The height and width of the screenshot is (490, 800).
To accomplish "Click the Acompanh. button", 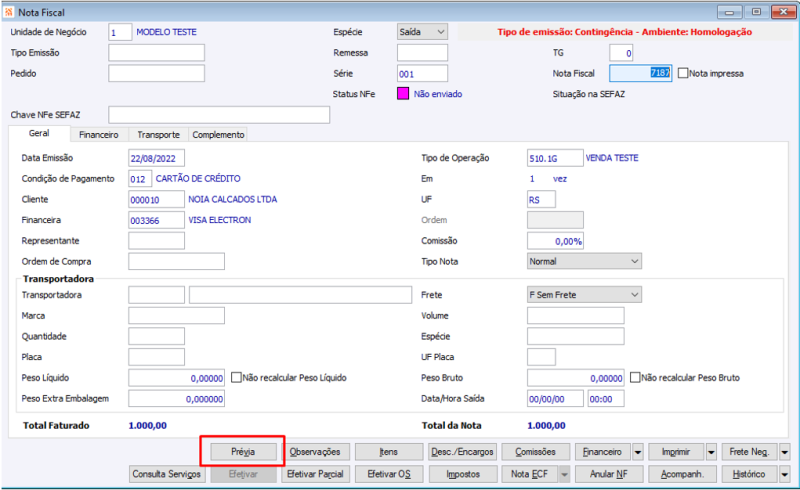I will pos(682,474).
